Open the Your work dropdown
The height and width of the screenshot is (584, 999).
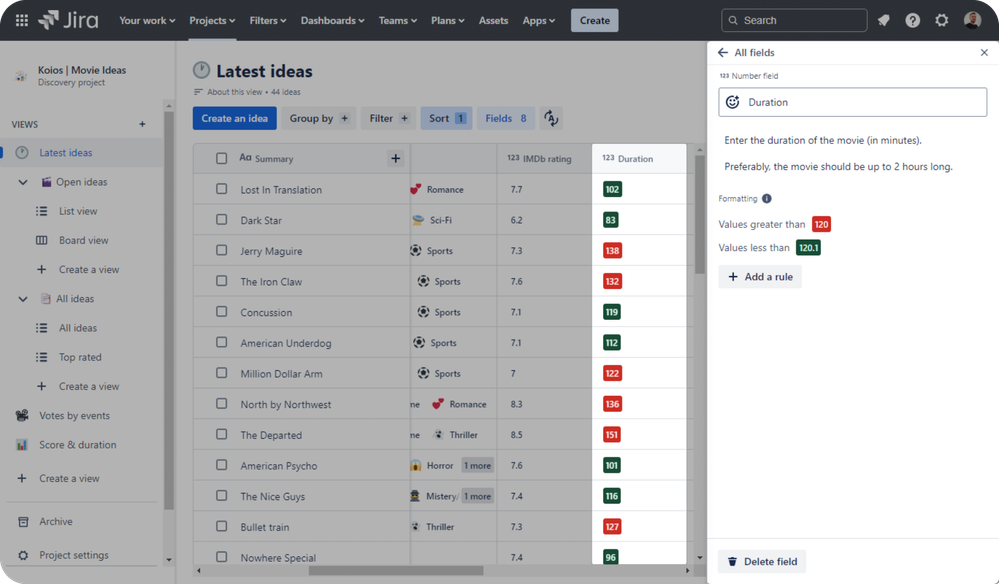pyautogui.click(x=147, y=20)
